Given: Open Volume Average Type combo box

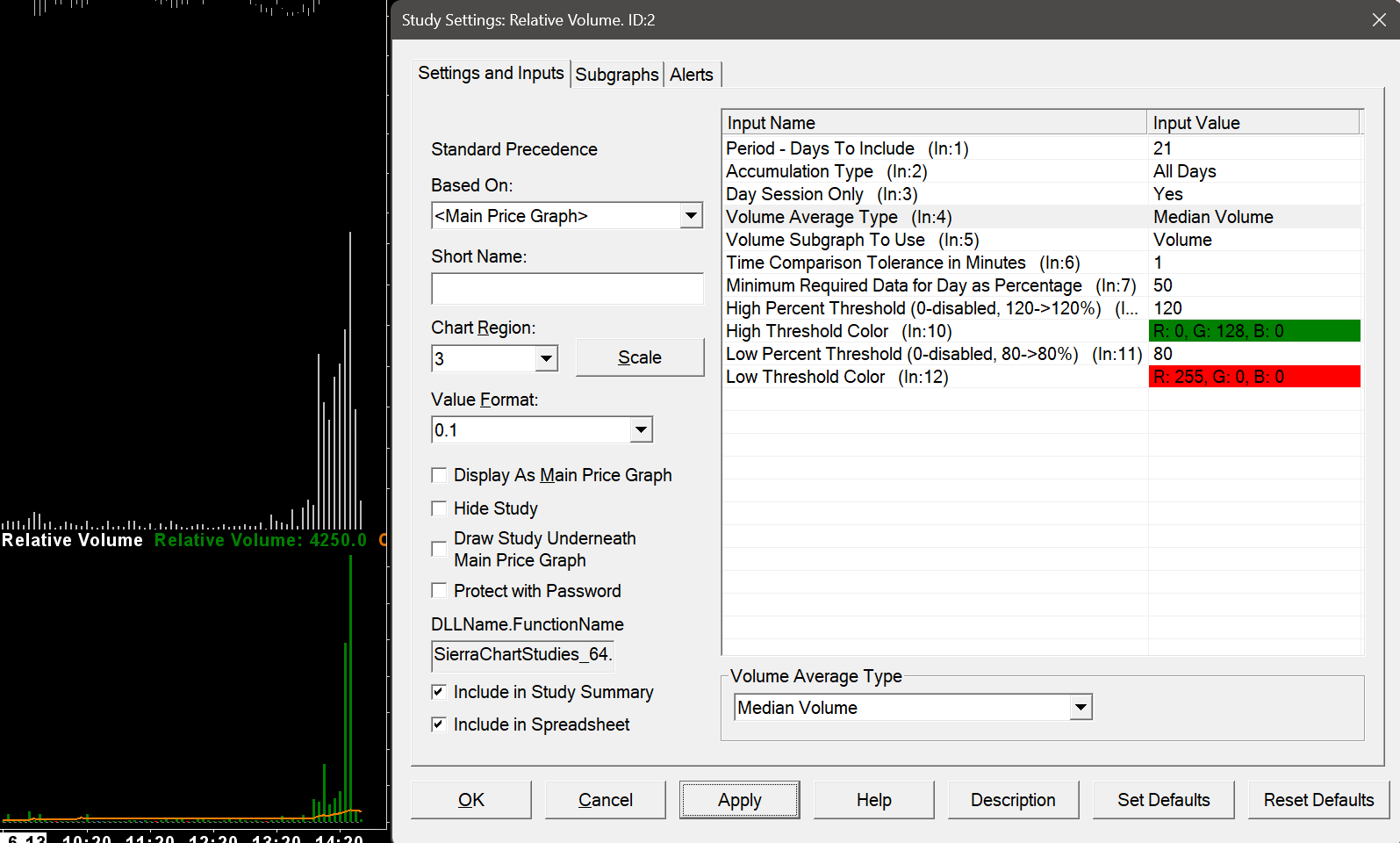Looking at the screenshot, I should tap(1081, 708).
